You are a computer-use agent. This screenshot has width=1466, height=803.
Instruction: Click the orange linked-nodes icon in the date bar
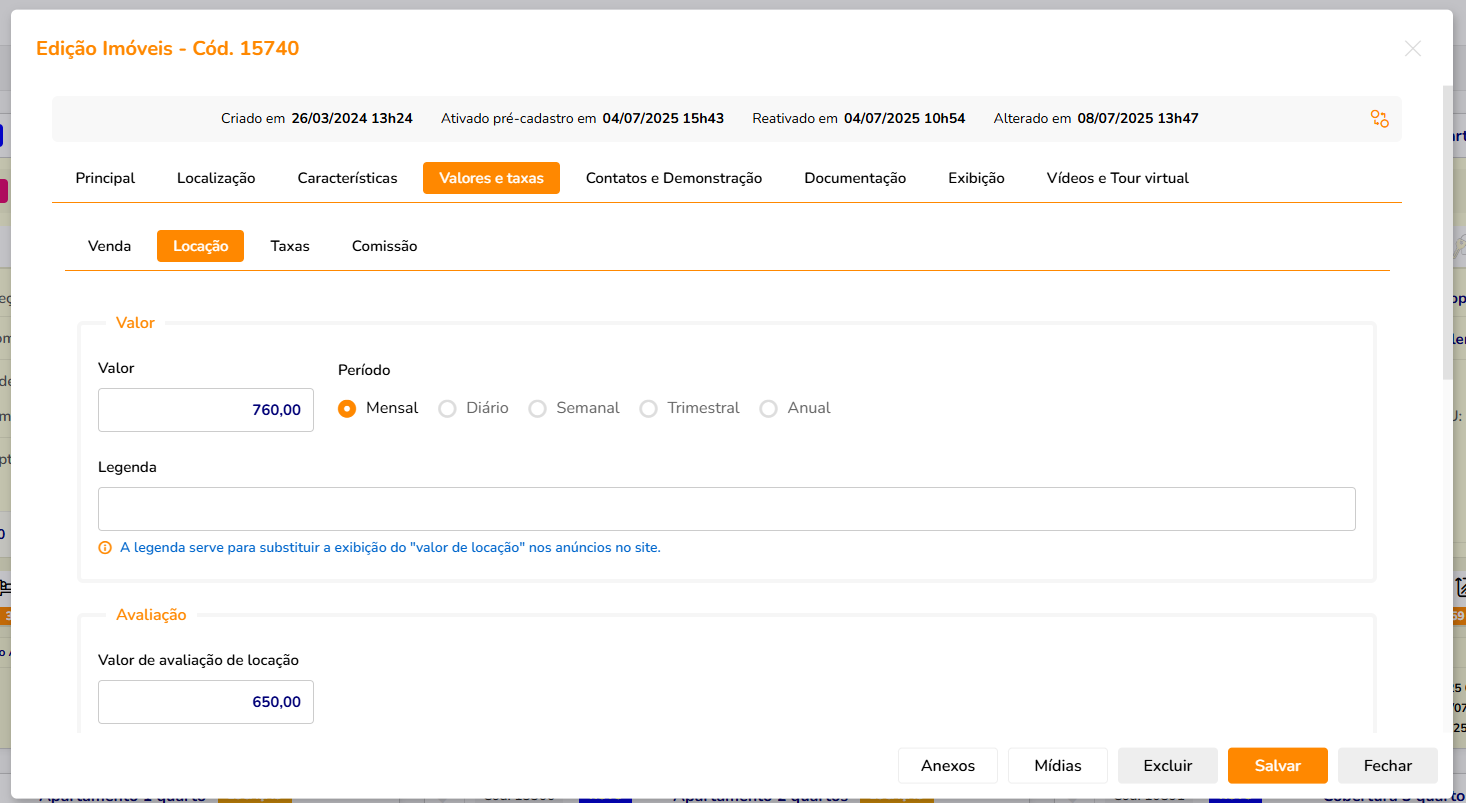point(1379,119)
